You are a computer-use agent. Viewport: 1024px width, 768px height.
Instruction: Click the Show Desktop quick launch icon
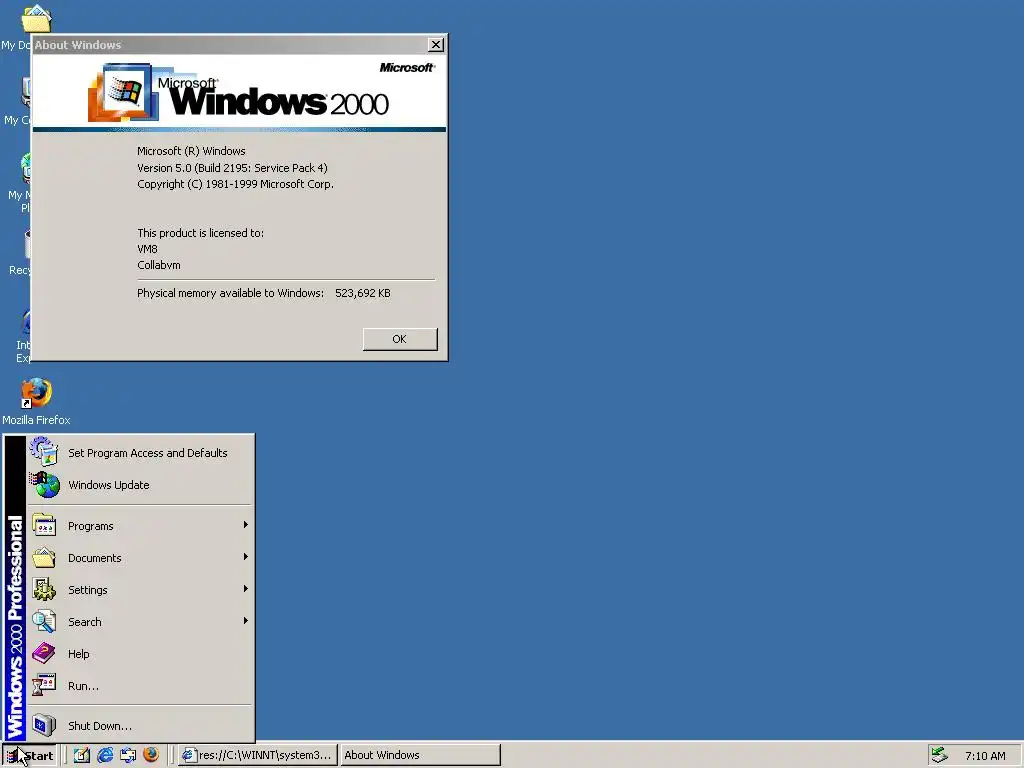[82, 755]
